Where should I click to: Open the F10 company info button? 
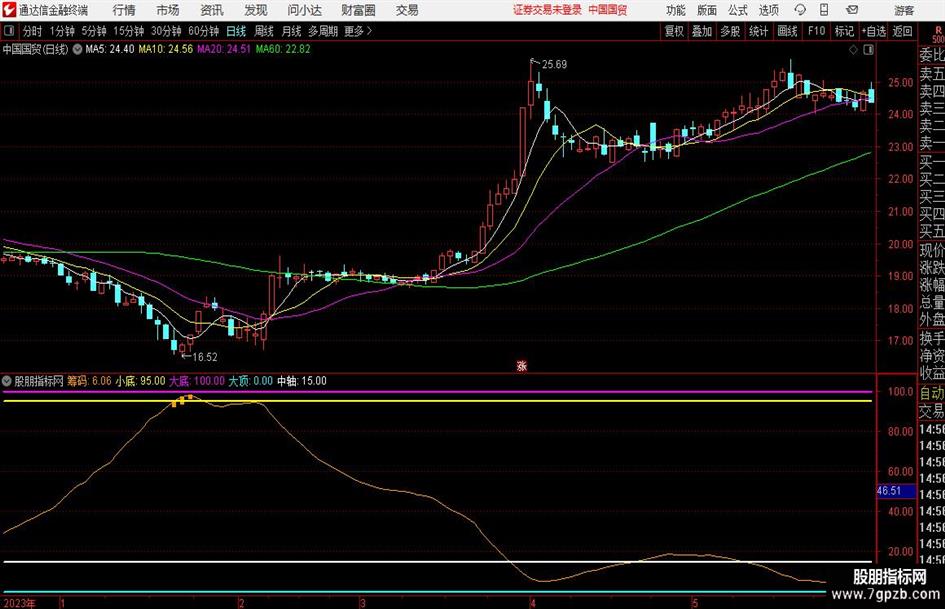(816, 31)
